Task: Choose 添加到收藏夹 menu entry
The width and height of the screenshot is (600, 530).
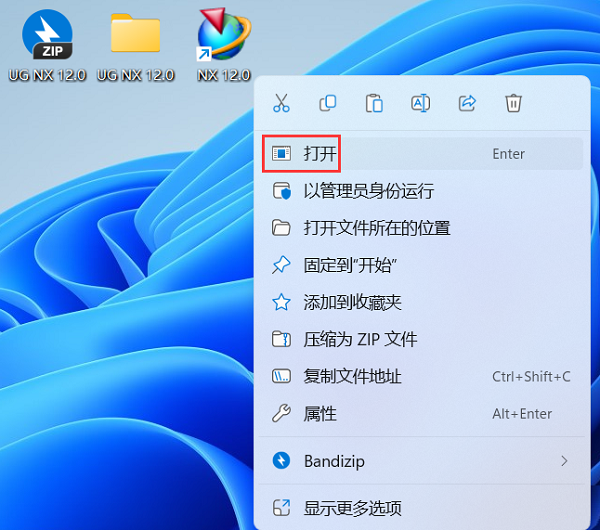Action: [x=422, y=302]
